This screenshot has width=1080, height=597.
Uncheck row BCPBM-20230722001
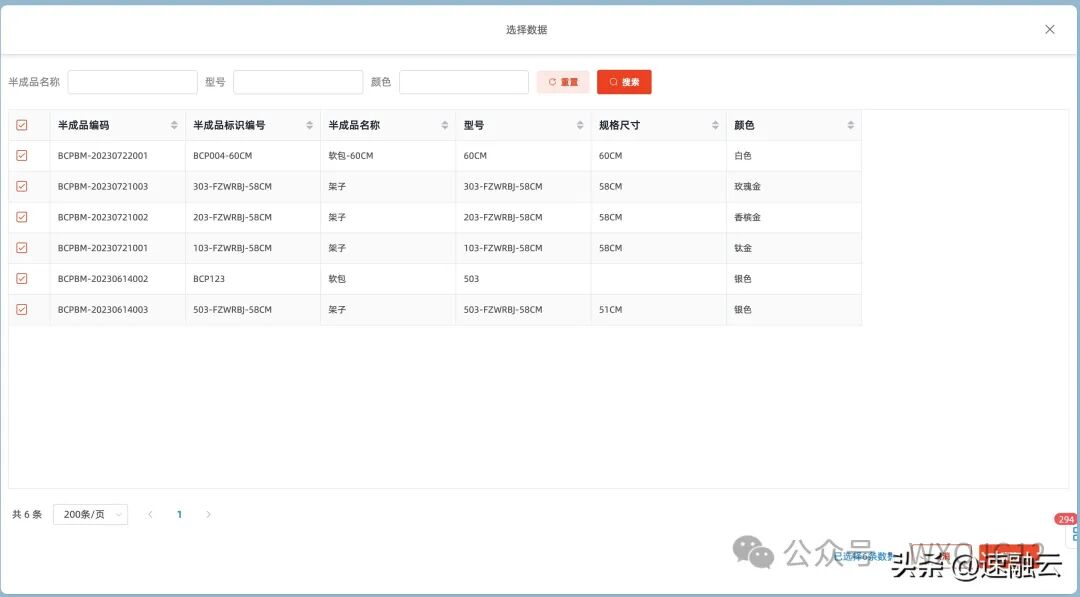[22, 156]
